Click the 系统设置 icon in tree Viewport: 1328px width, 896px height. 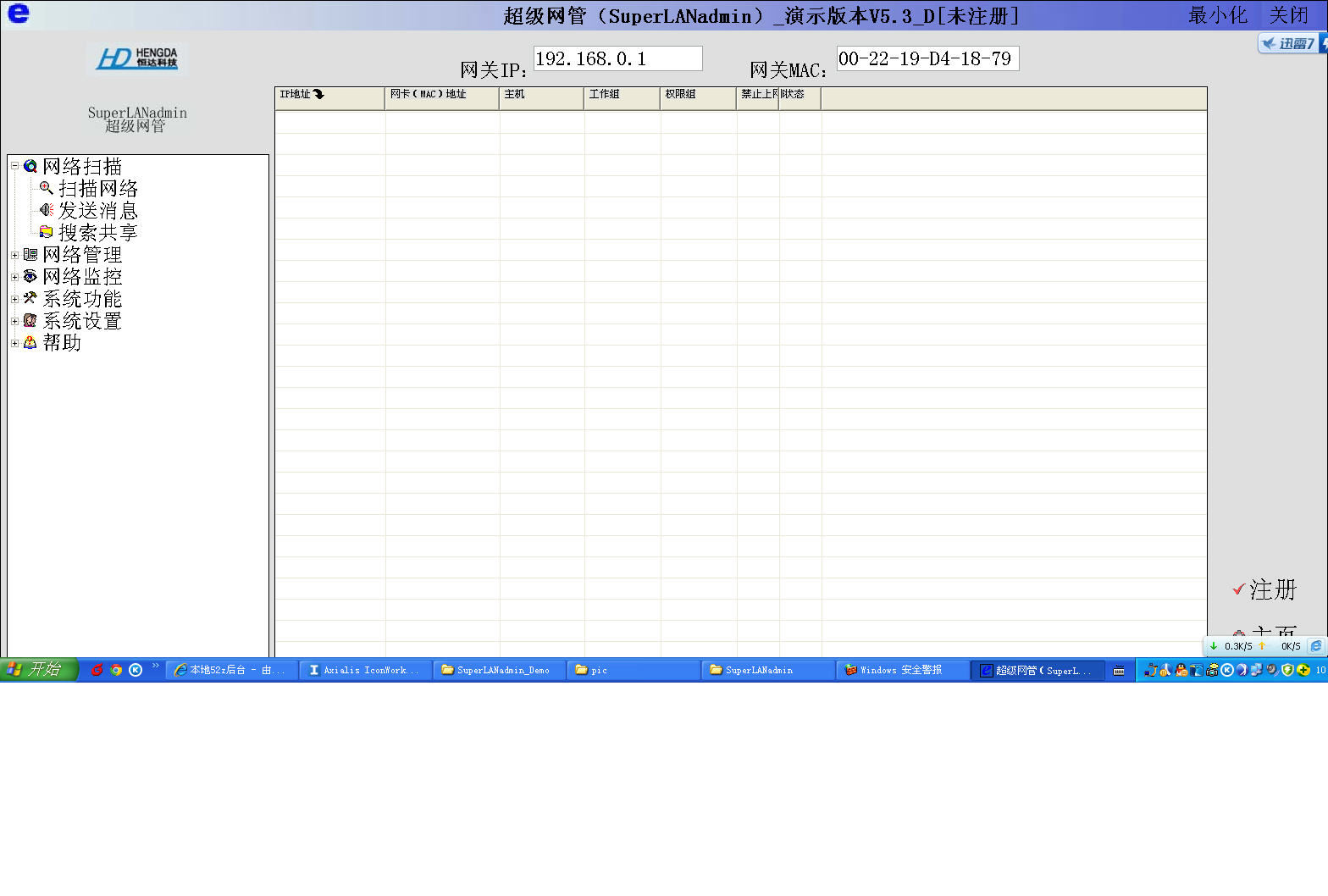30,320
